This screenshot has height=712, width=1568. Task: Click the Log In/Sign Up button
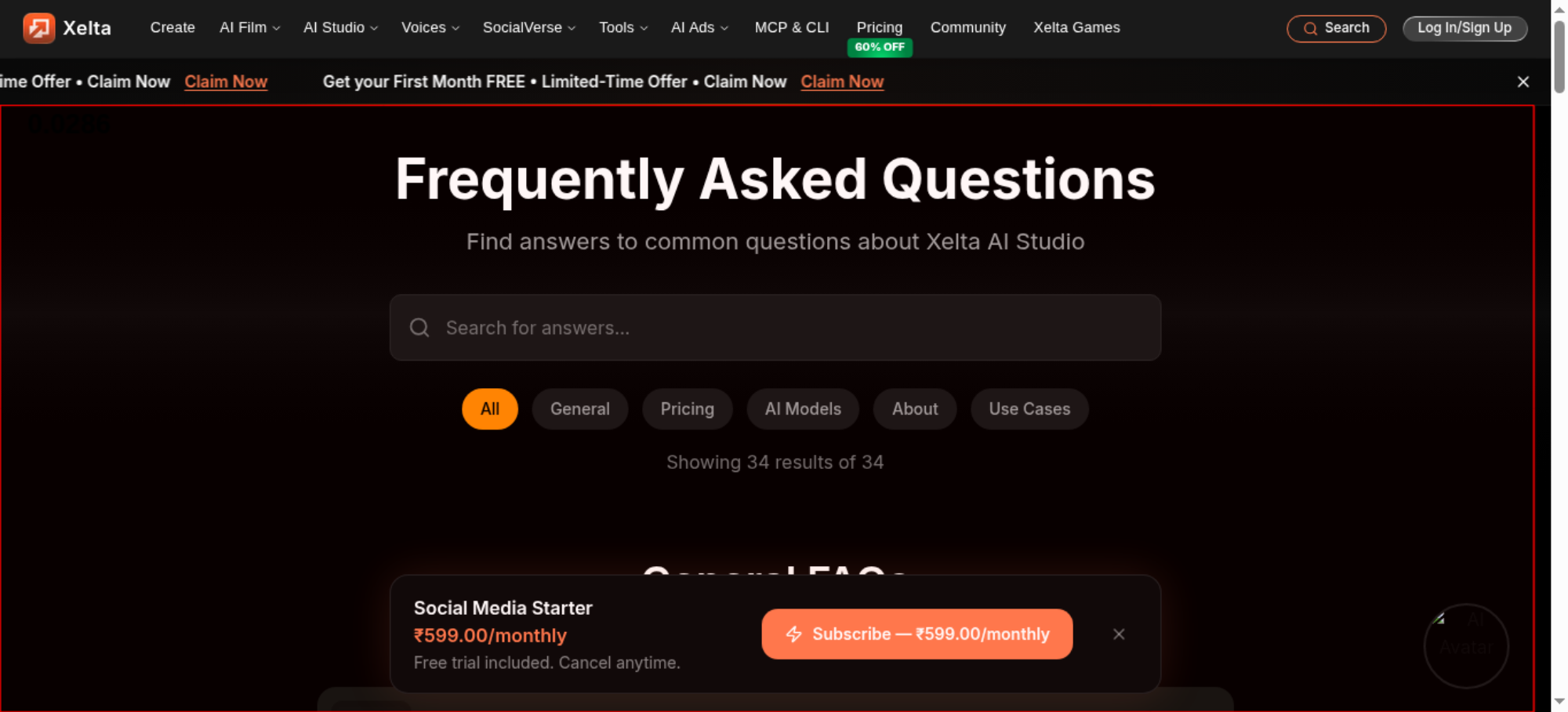pos(1465,28)
